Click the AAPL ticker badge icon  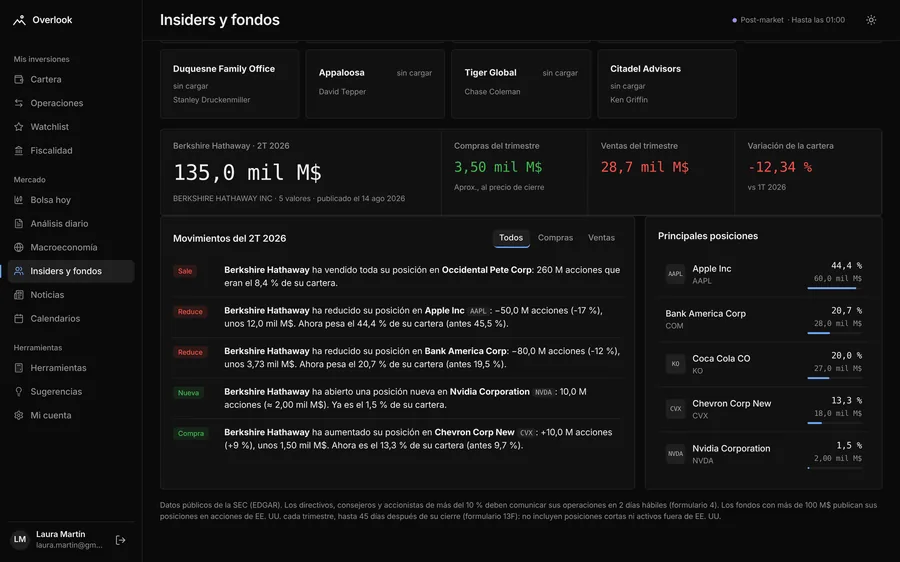coord(675,274)
